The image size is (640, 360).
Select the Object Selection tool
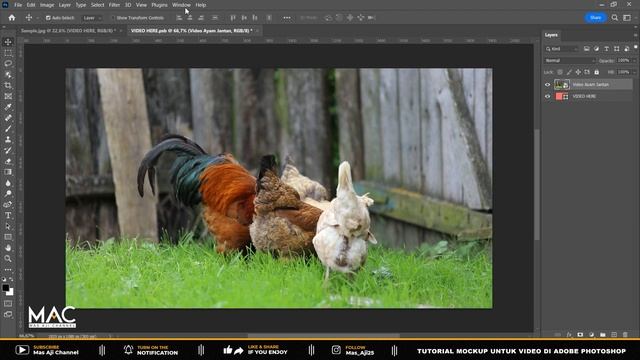[x=8, y=75]
